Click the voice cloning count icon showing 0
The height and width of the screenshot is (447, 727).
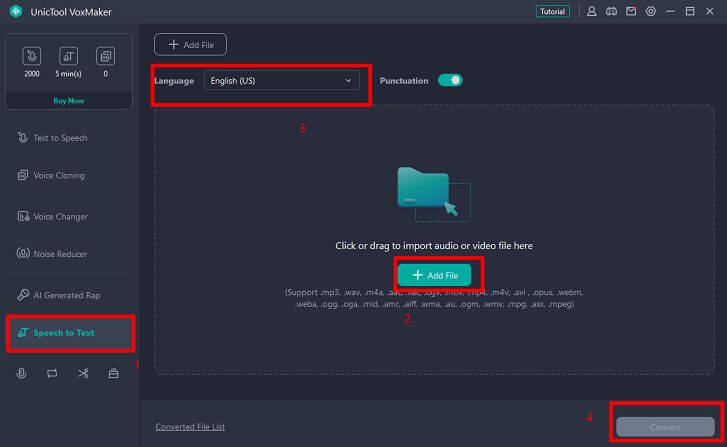click(105, 56)
